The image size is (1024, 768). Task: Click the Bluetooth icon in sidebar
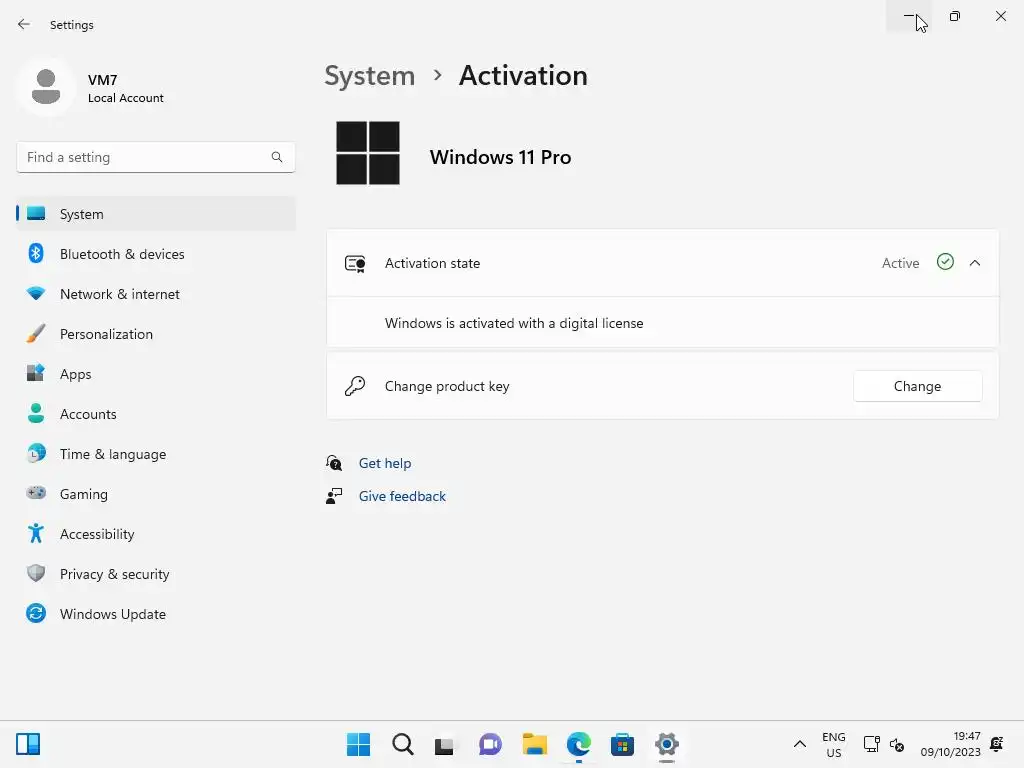pyautogui.click(x=36, y=253)
